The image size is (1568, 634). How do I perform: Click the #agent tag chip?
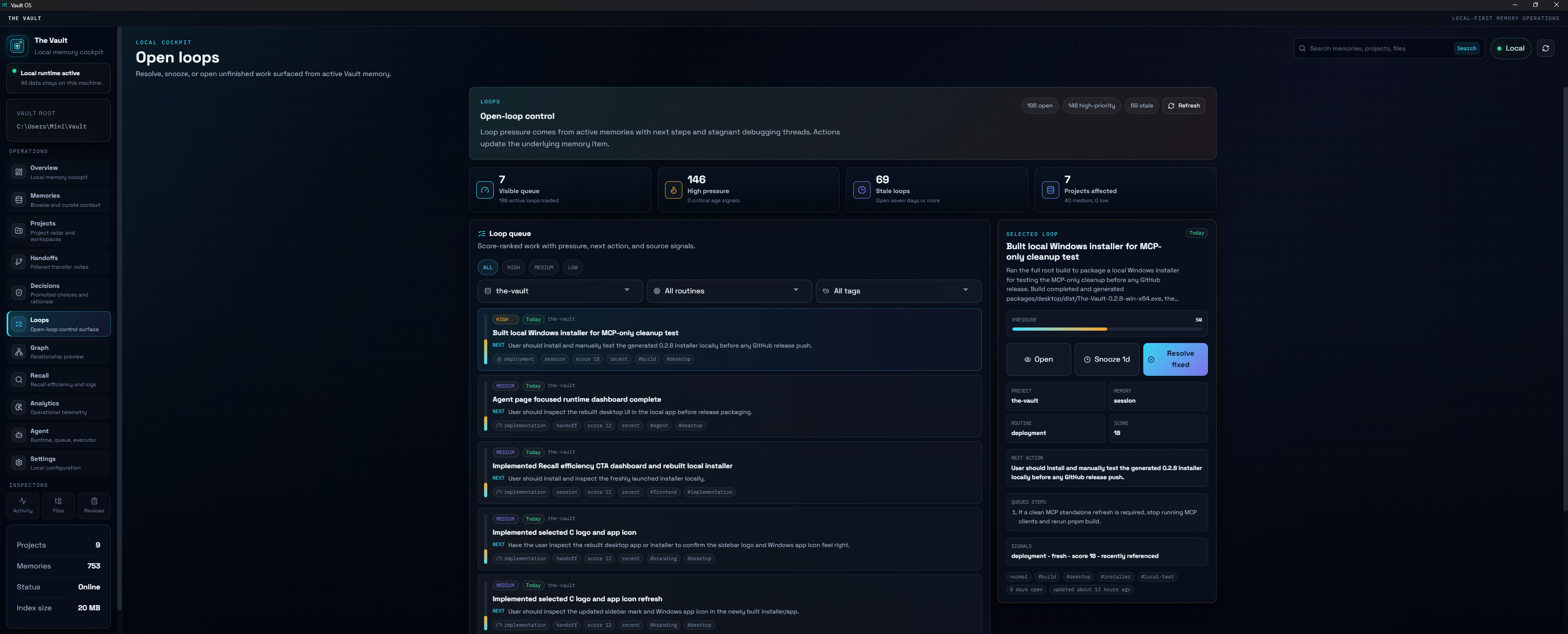point(659,426)
